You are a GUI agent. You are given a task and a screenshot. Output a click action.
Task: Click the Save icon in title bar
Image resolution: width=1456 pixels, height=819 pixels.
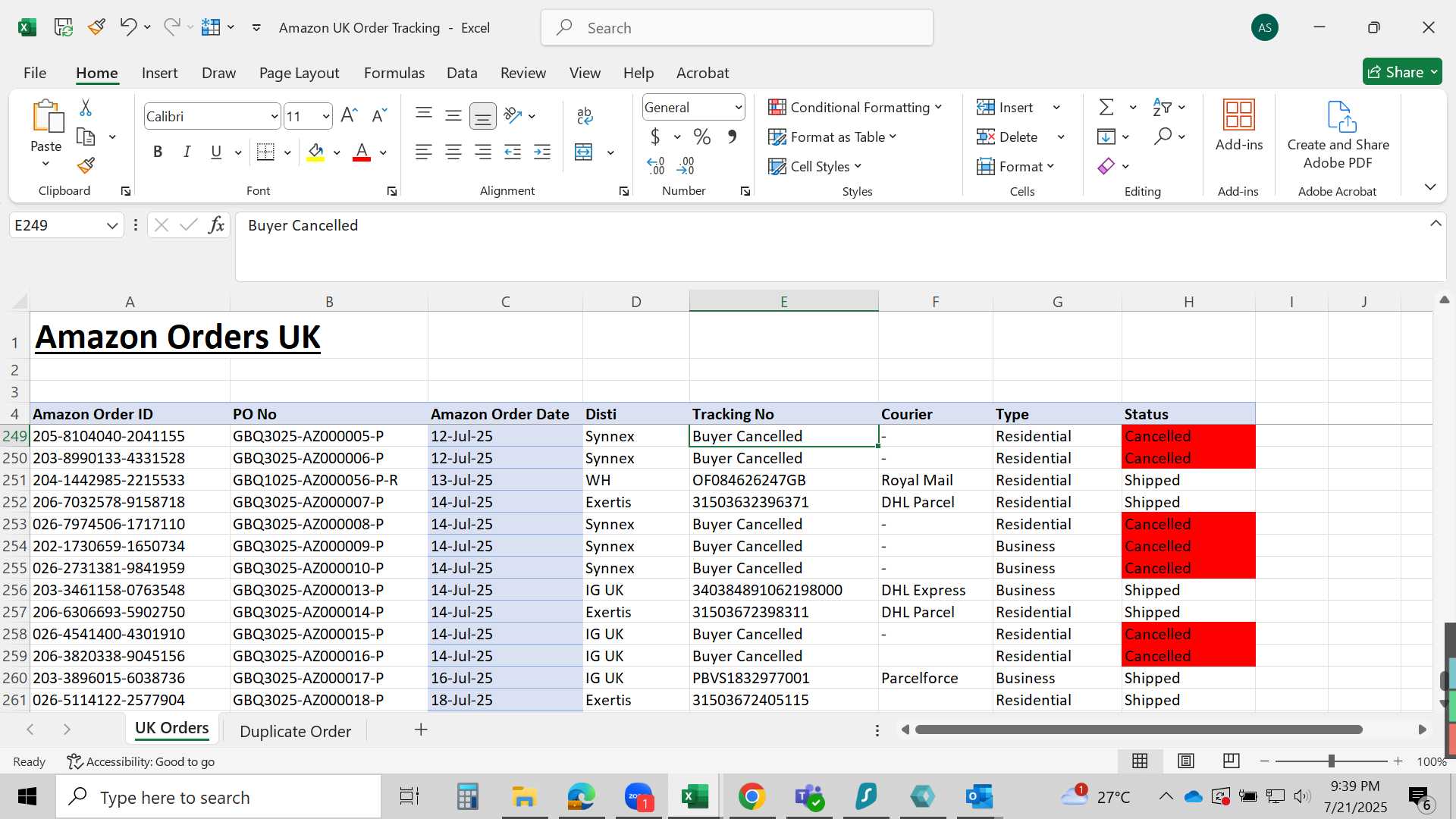64,27
